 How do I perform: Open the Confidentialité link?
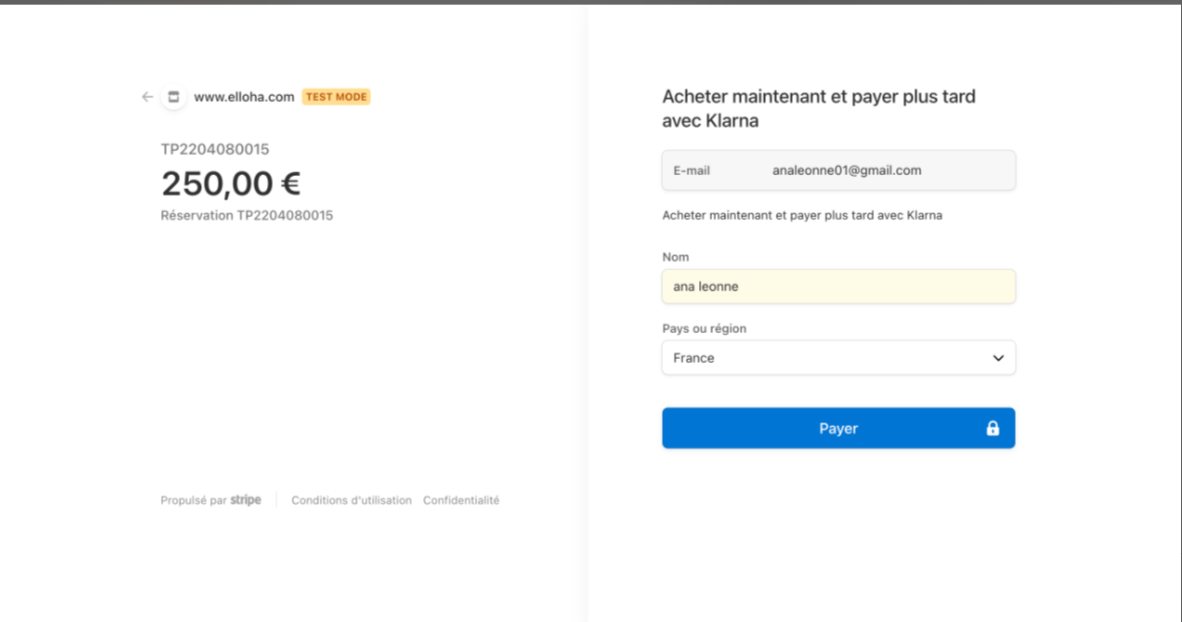[461, 500]
